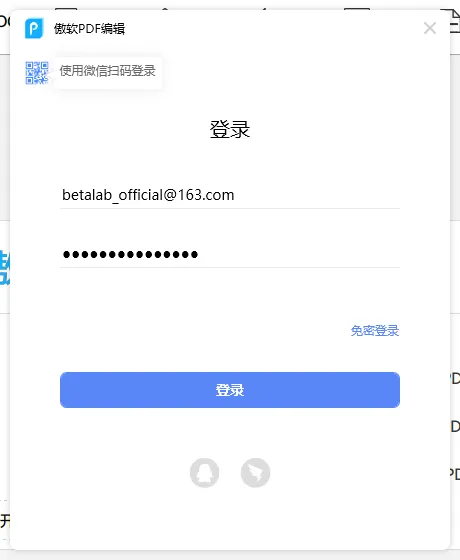Click the partial blue text at the left edge
460x560 pixels.
(x=5, y=268)
